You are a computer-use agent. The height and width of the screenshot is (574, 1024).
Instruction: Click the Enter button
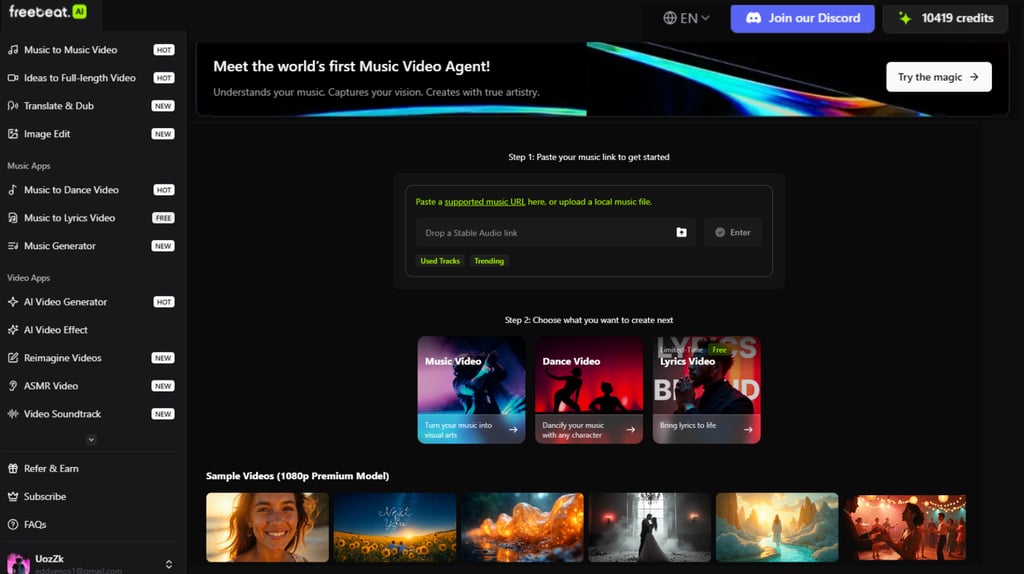pos(733,232)
